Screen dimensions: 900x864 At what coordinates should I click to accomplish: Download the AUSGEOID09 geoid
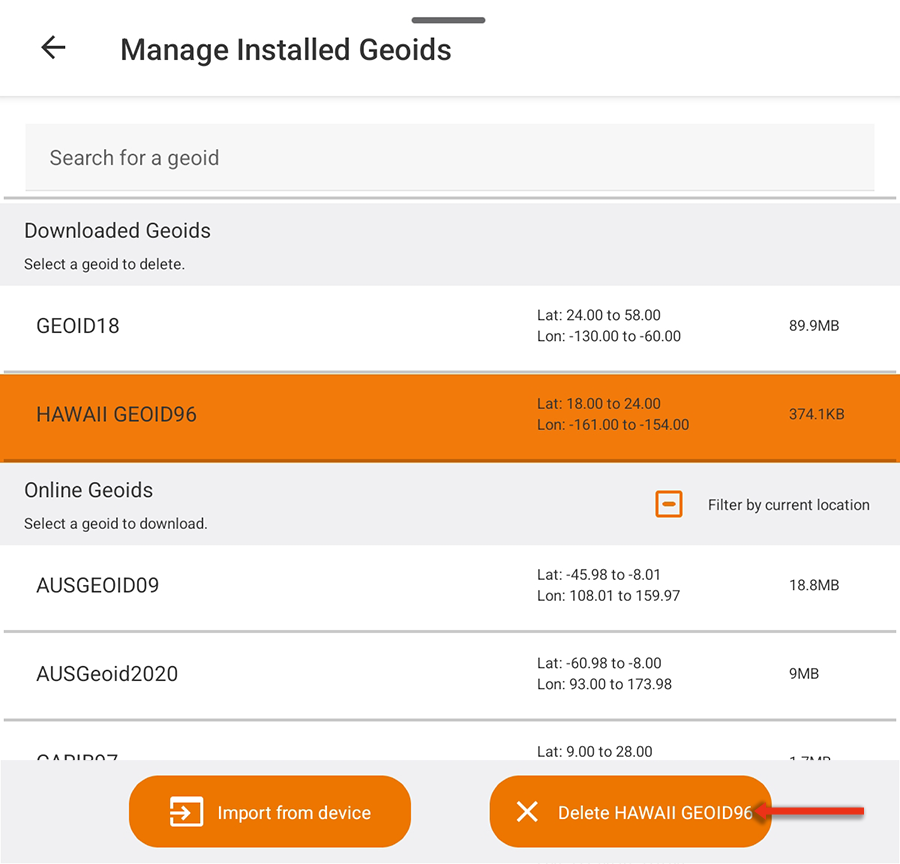[x=450, y=586]
